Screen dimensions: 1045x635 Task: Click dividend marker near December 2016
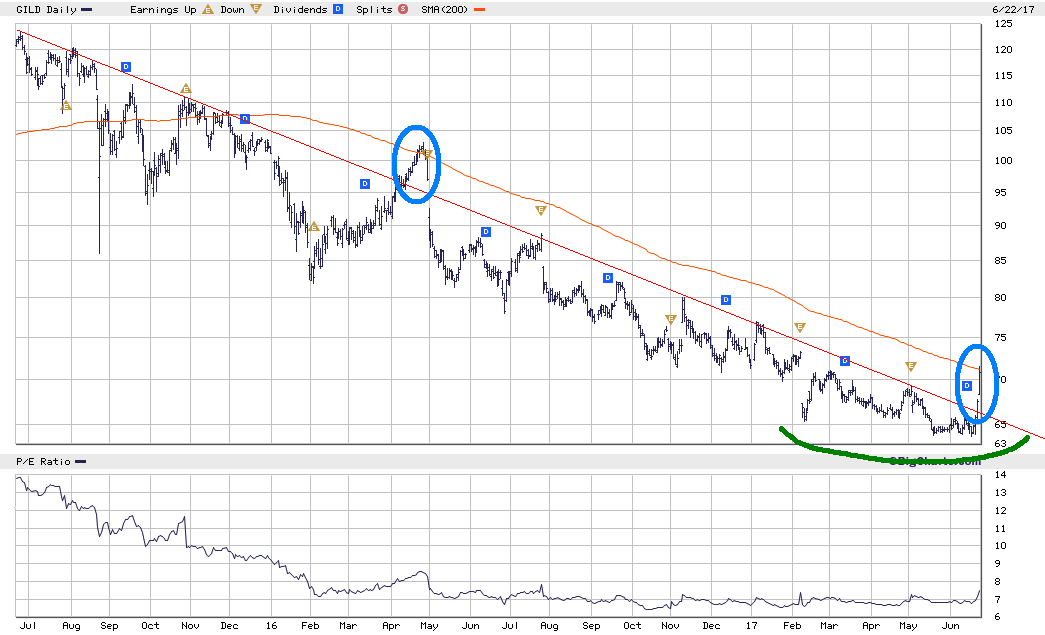click(x=726, y=300)
